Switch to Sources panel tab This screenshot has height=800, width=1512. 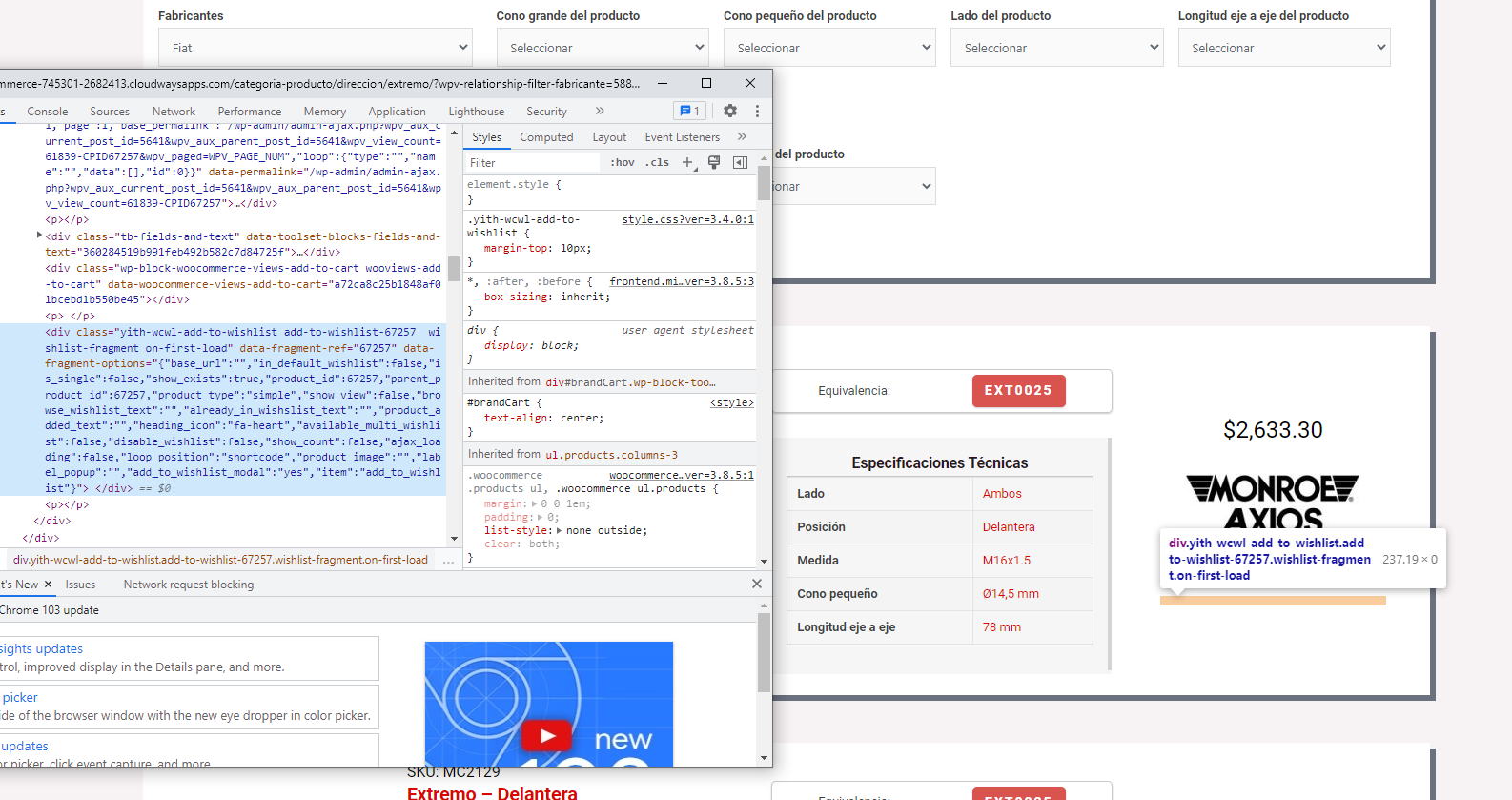110,112
